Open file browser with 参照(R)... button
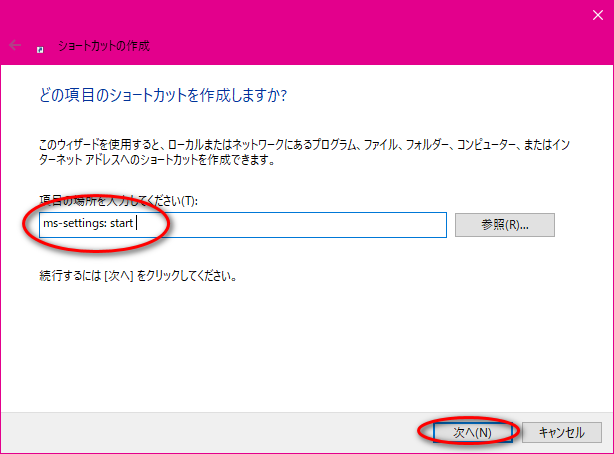 (x=504, y=224)
